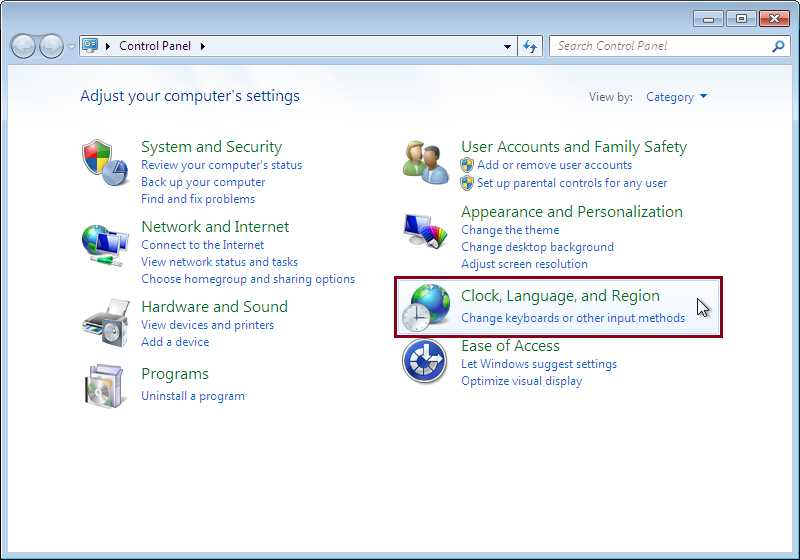Click Add a device link

[175, 342]
